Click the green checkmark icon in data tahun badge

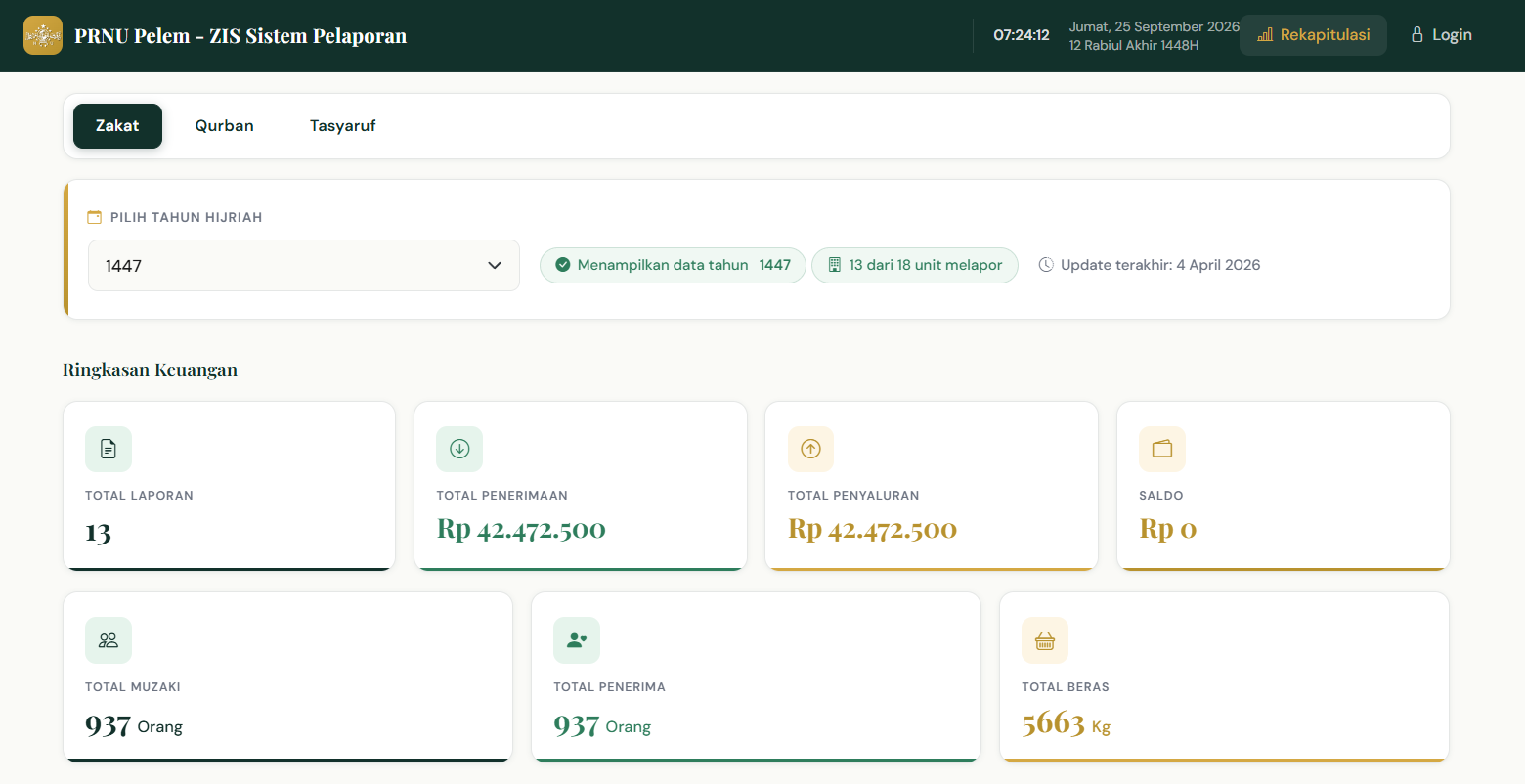click(x=563, y=265)
